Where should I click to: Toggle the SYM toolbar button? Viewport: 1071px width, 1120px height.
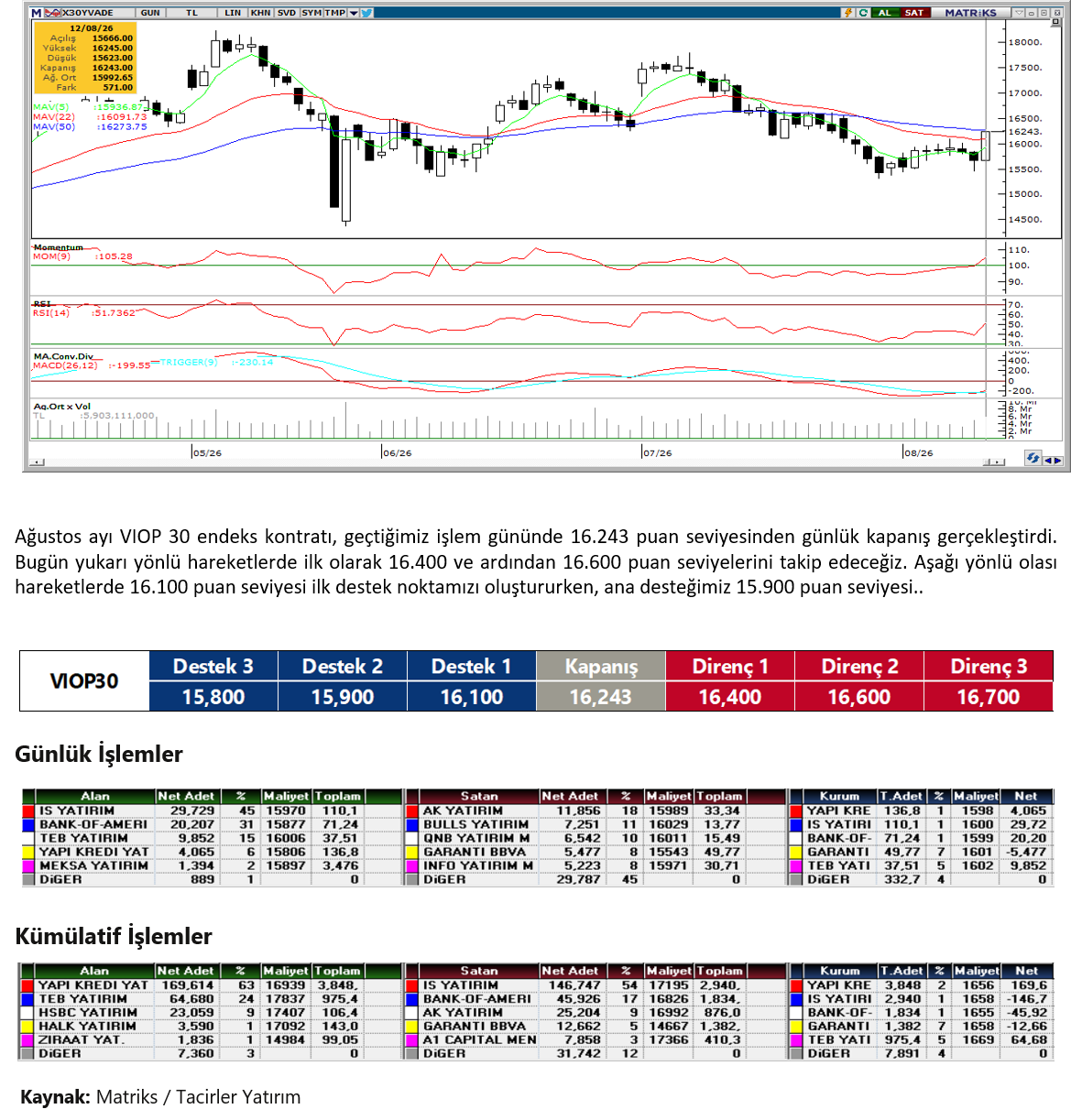coord(311,13)
